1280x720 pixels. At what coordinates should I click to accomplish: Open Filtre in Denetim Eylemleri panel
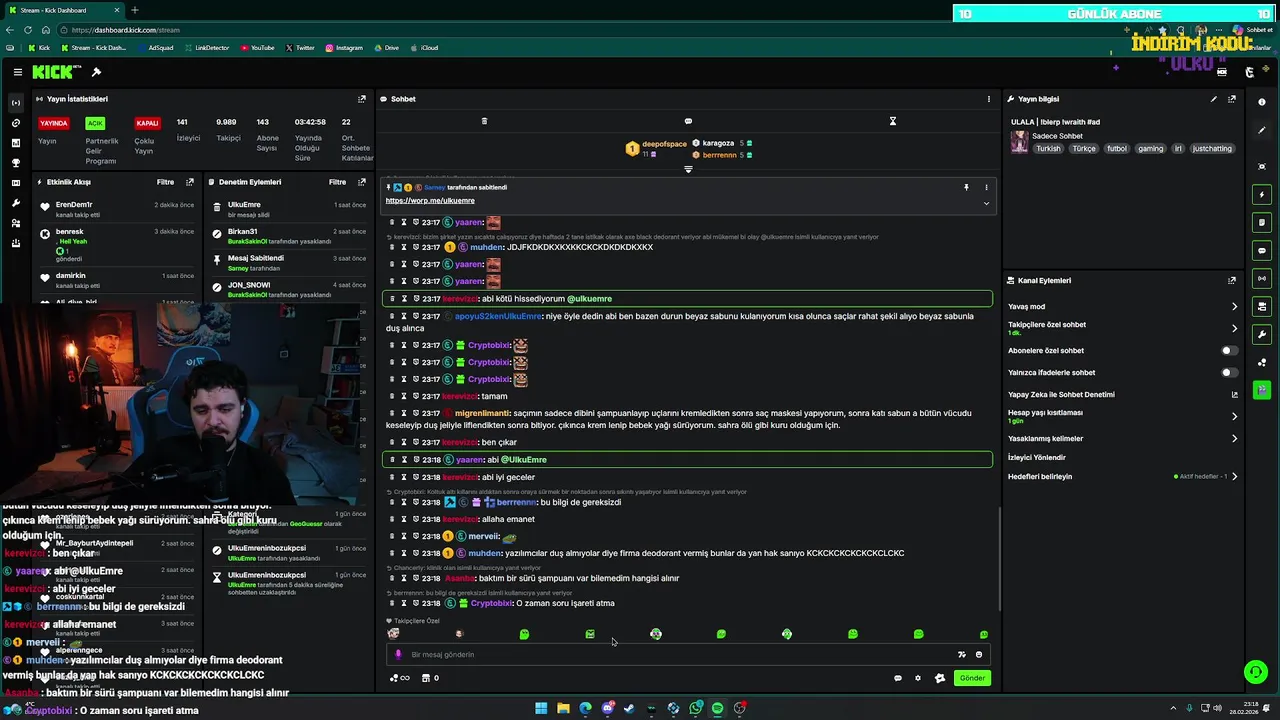[x=338, y=182]
